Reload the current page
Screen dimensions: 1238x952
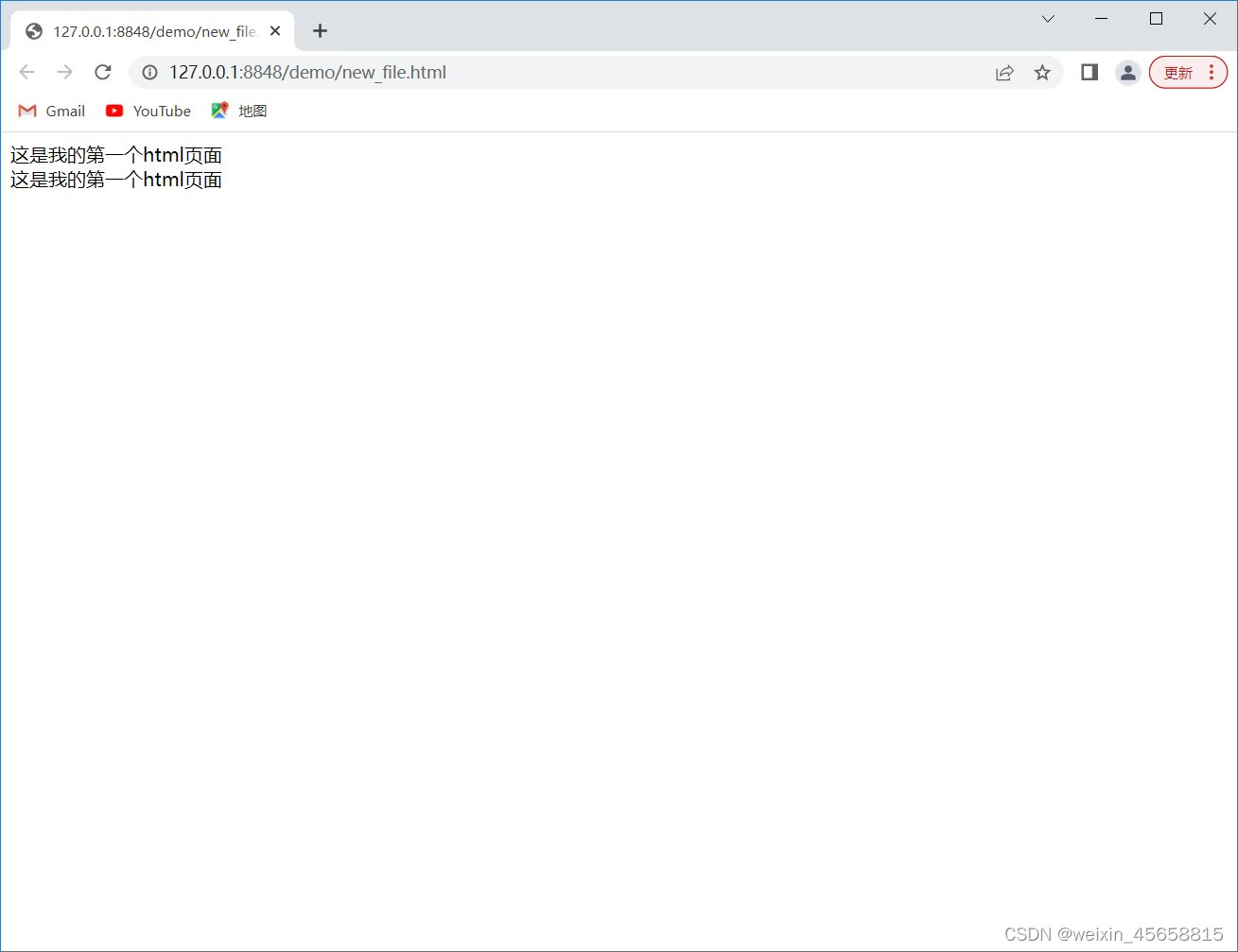[x=103, y=73]
